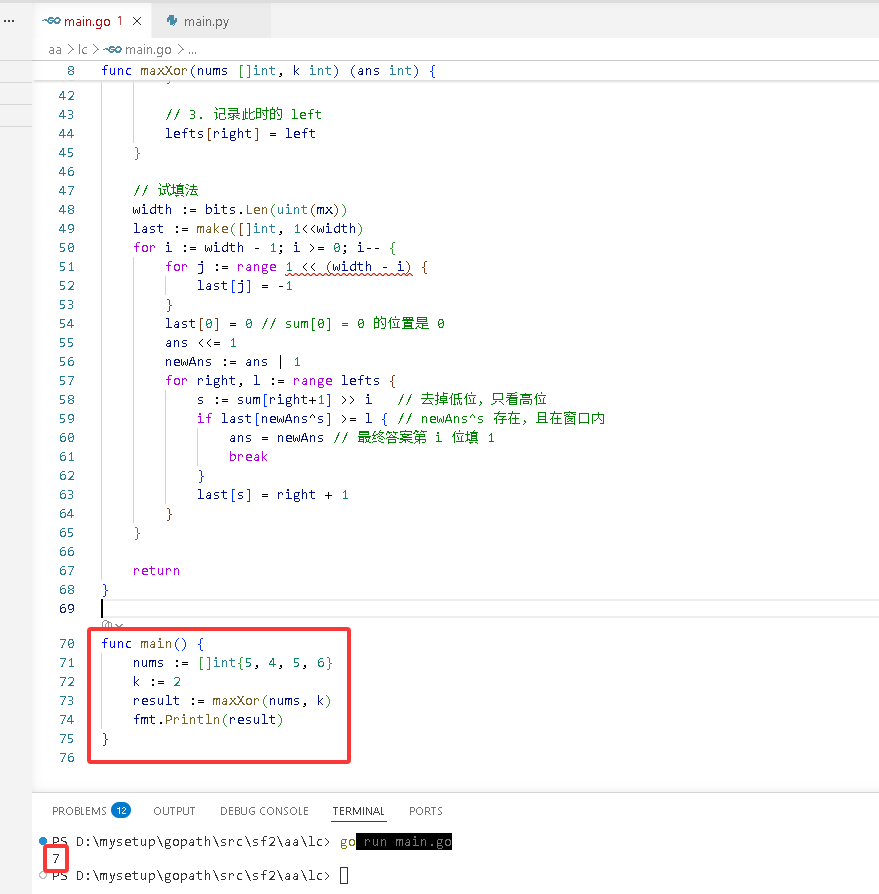879x894 pixels.
Task: Click 'last[s] = right + 1' statement
Action: 272,495
